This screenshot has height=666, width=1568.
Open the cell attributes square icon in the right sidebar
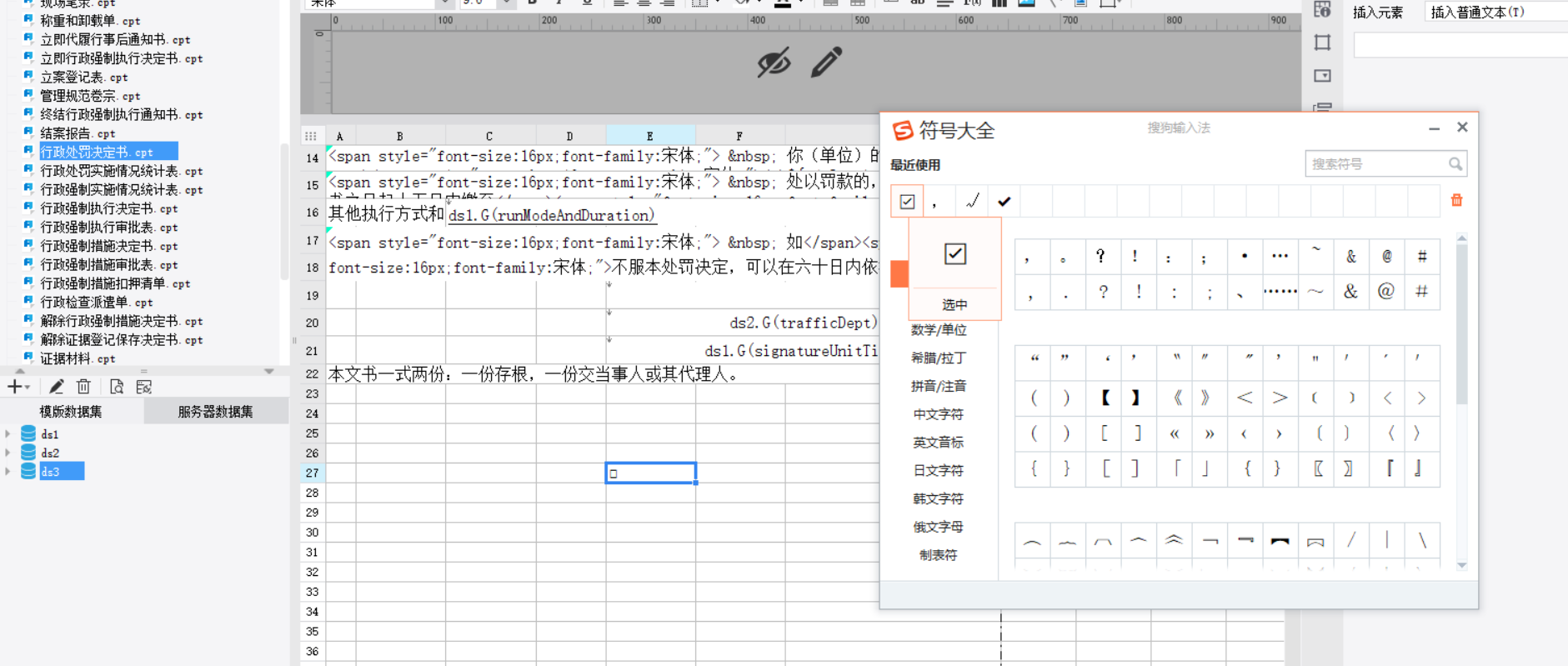pos(1322,43)
